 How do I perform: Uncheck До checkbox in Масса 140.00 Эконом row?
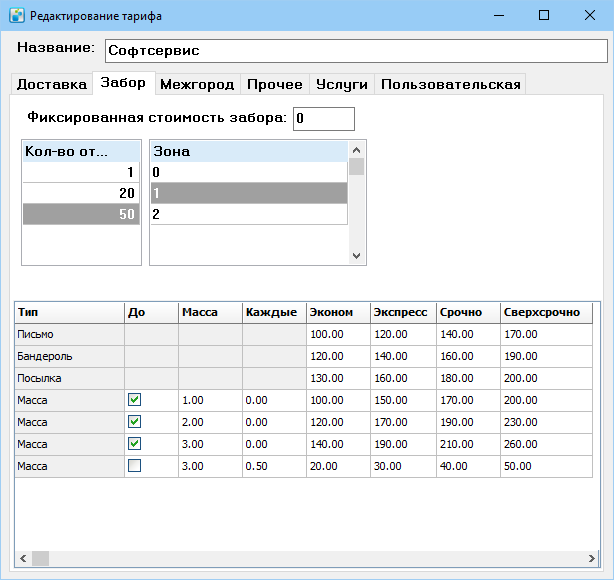coord(134,444)
